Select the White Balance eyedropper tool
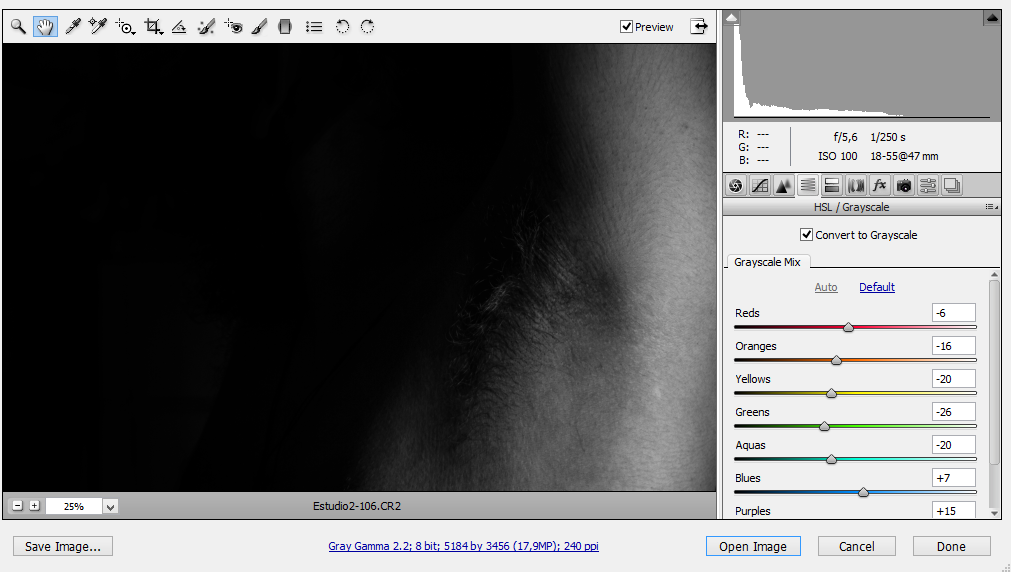1011x572 pixels. 72,27
